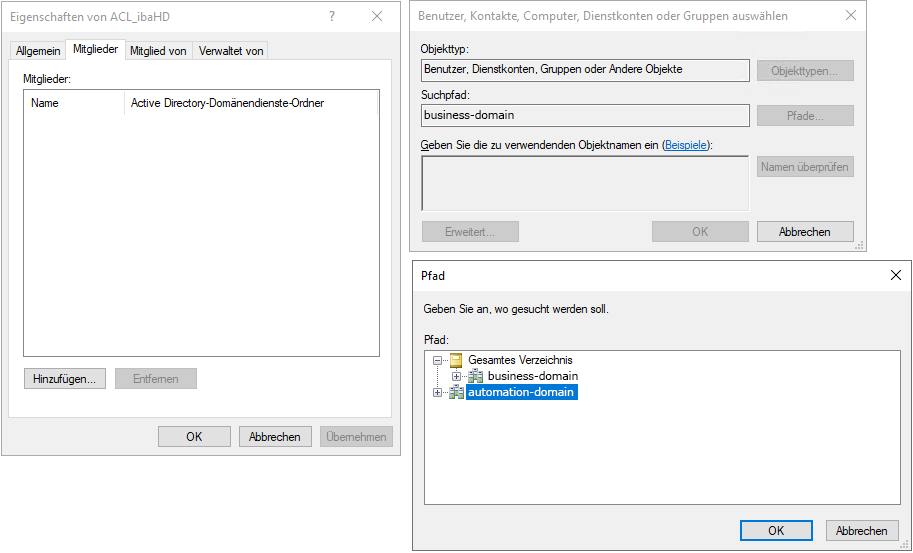
Task: Click into the object names input field
Action: click(585, 183)
